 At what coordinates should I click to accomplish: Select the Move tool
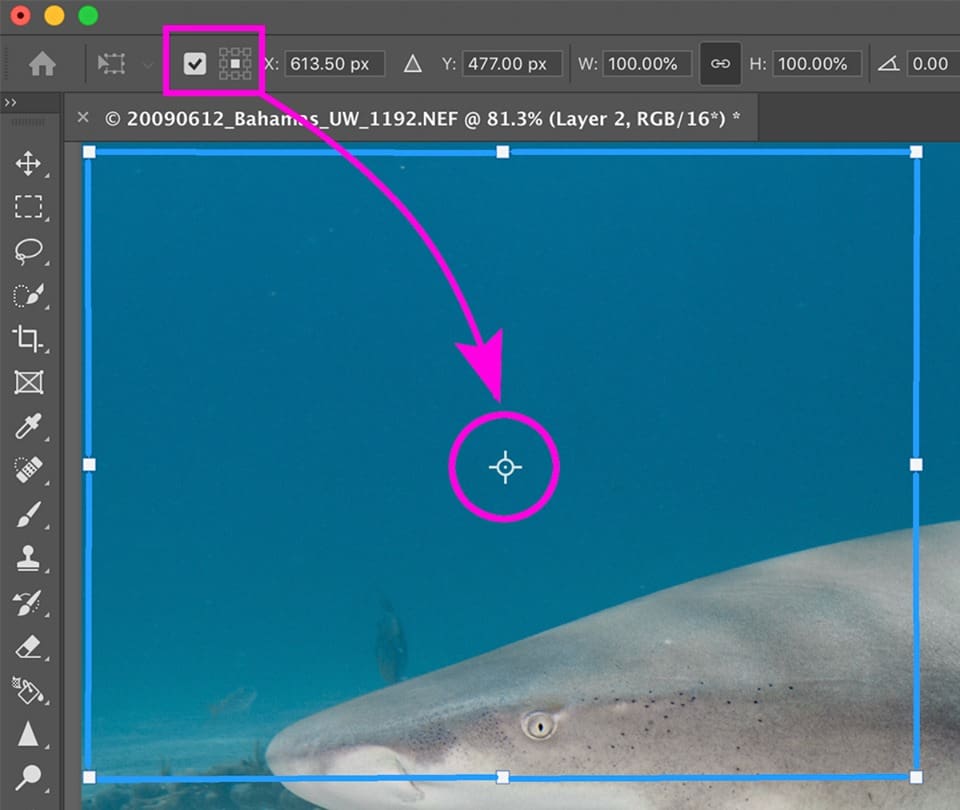(x=28, y=163)
